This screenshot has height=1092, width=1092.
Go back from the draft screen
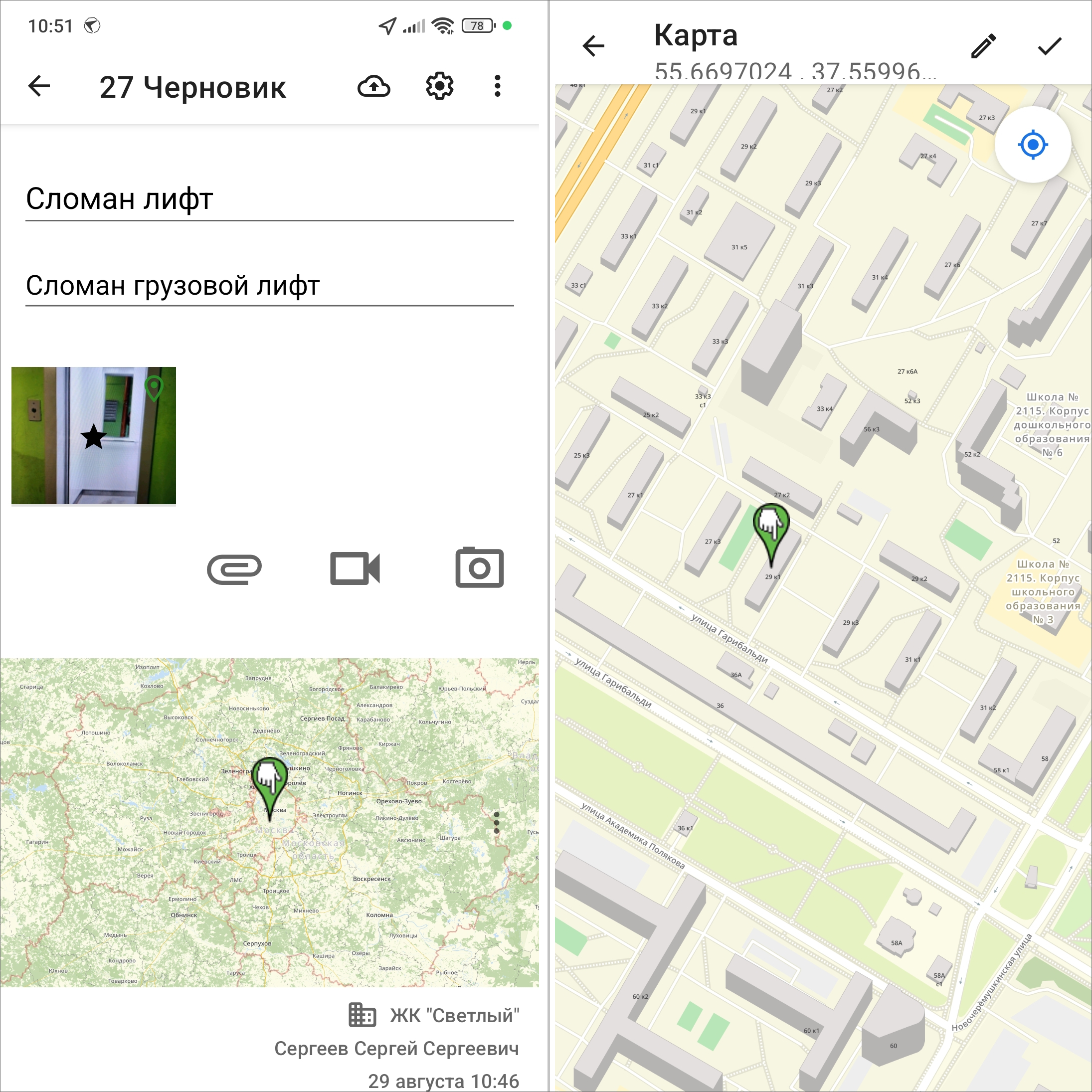tap(39, 86)
